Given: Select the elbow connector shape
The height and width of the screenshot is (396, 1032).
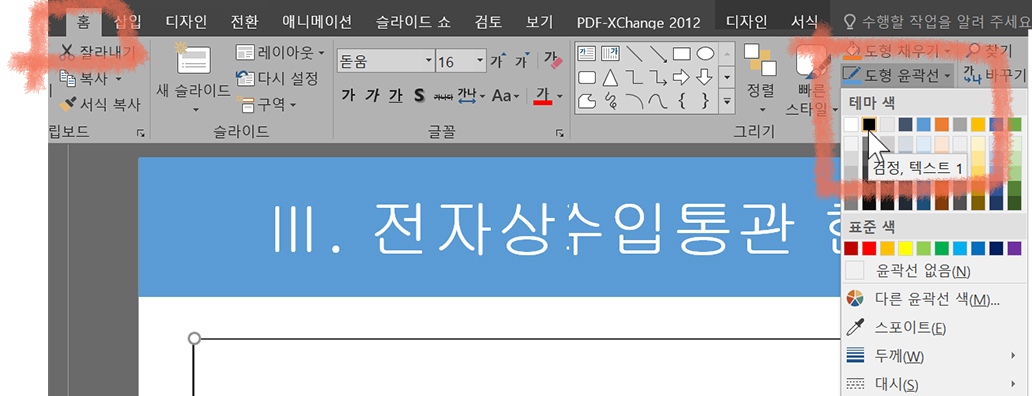Looking at the screenshot, I should coord(634,78).
